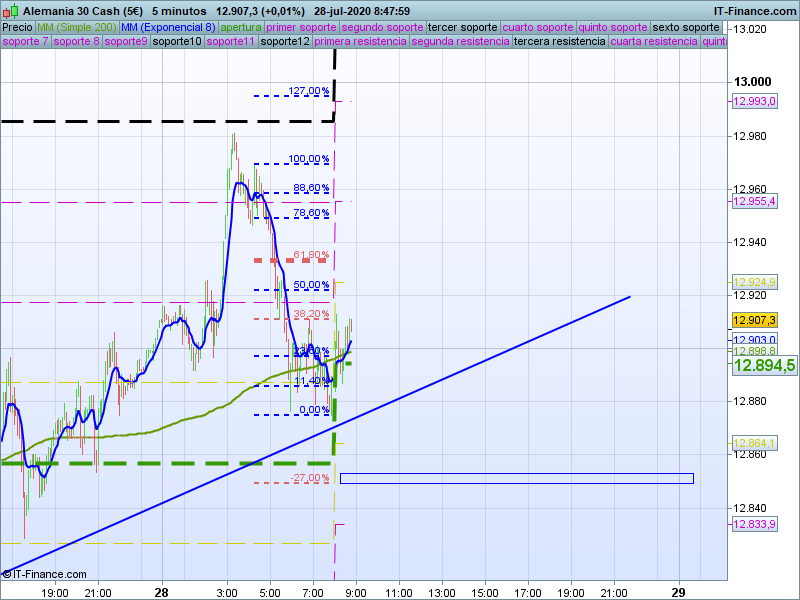This screenshot has width=800, height=600.
Task: Click the candlestick chart icon at top-left
Action: click(x=10, y=10)
